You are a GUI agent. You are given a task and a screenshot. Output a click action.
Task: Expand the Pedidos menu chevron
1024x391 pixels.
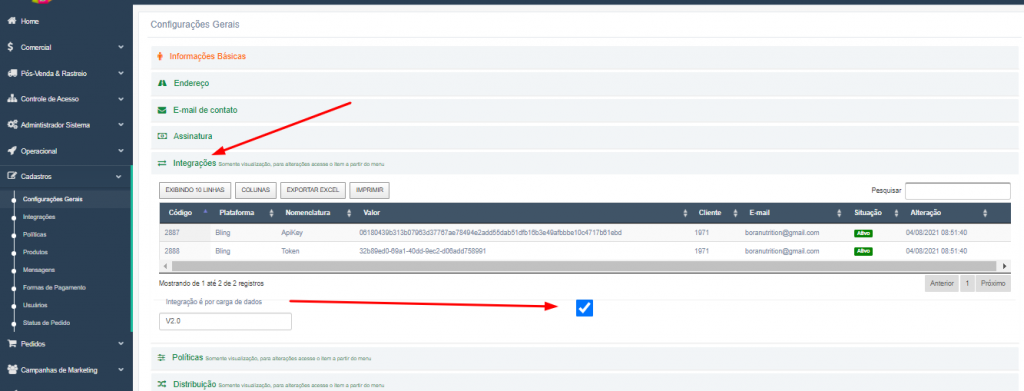click(121, 343)
